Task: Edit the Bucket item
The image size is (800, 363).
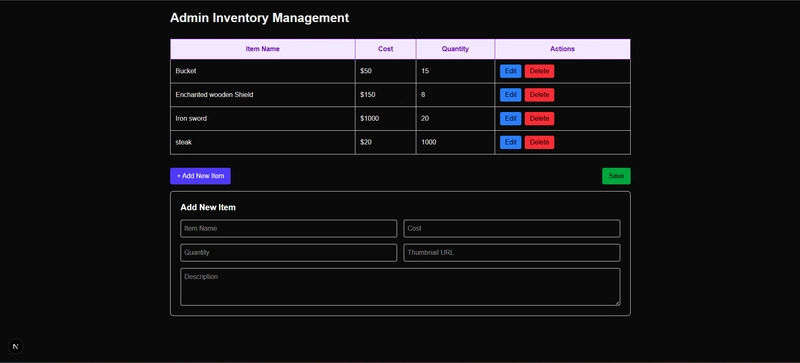Action: point(510,71)
